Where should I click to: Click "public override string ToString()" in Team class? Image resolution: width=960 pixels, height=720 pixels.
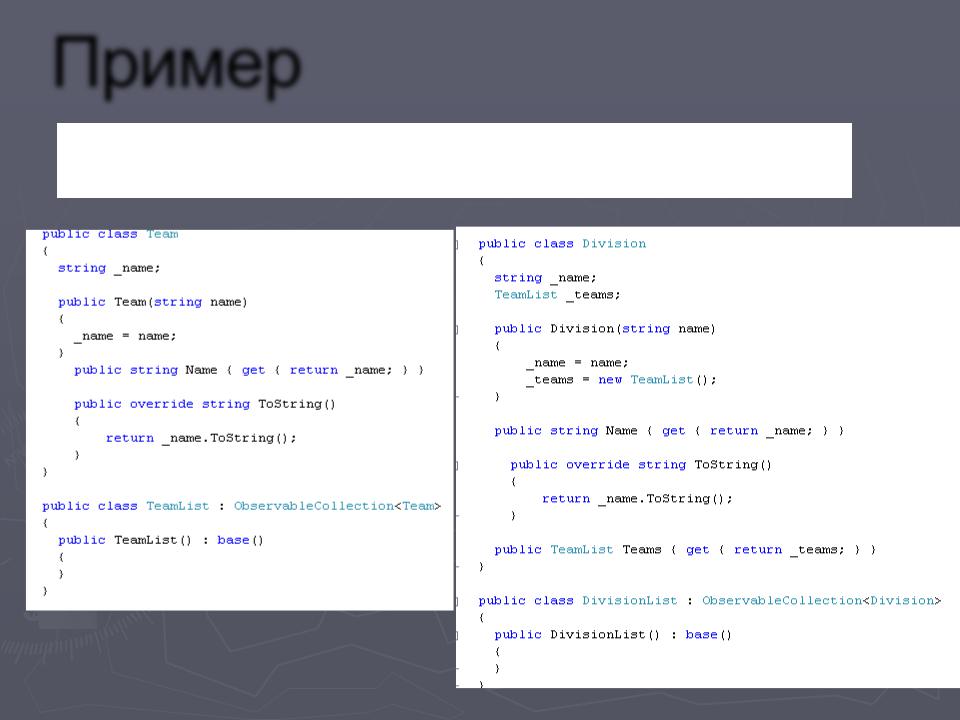(x=204, y=404)
